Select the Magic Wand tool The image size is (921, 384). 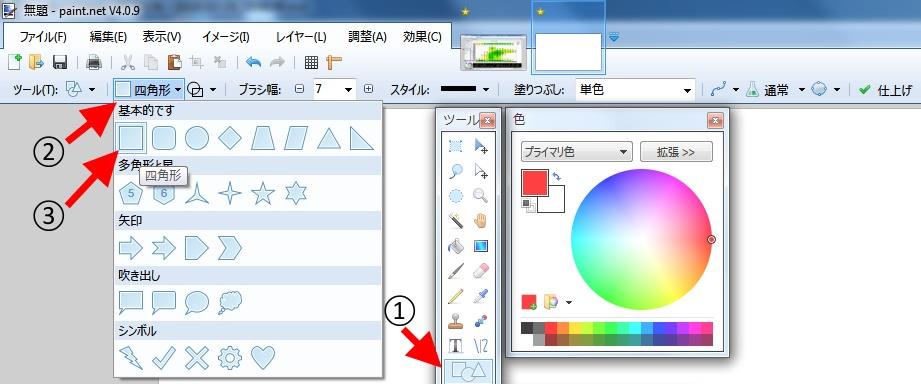tap(455, 220)
